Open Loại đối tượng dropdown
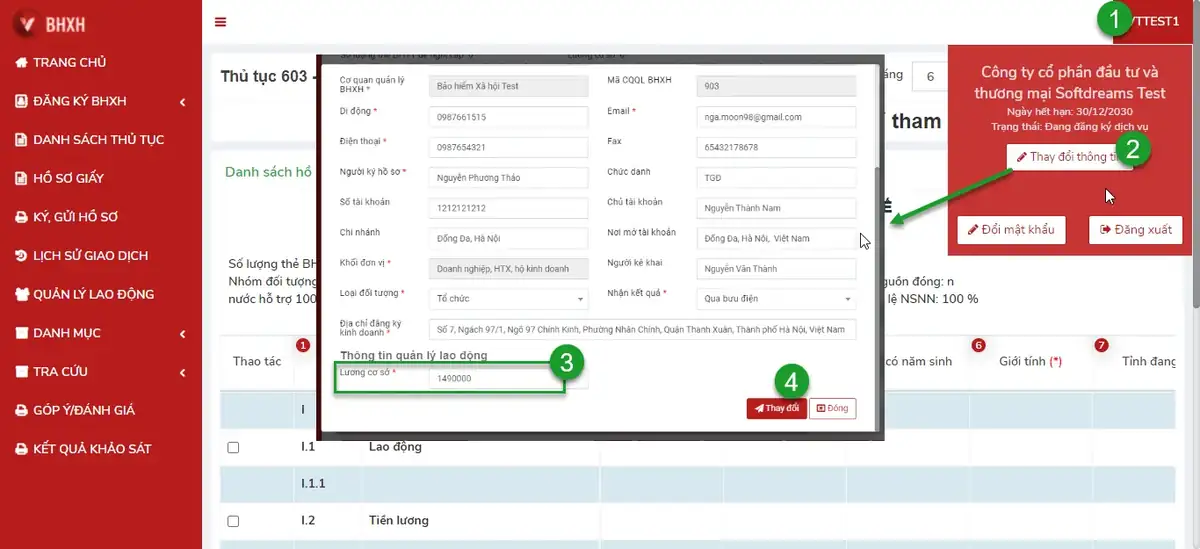Viewport: 1200px width, 549px height. pyautogui.click(x=509, y=298)
